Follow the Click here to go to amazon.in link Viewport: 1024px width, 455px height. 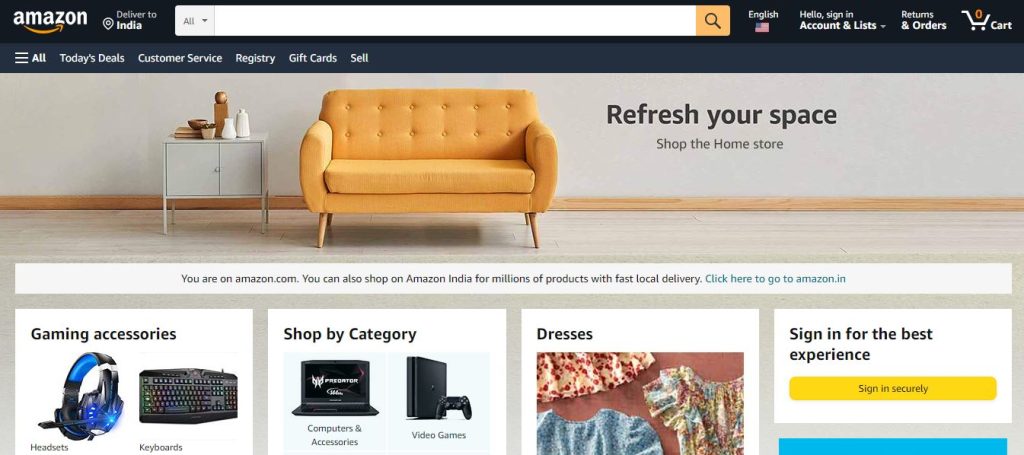(775, 279)
